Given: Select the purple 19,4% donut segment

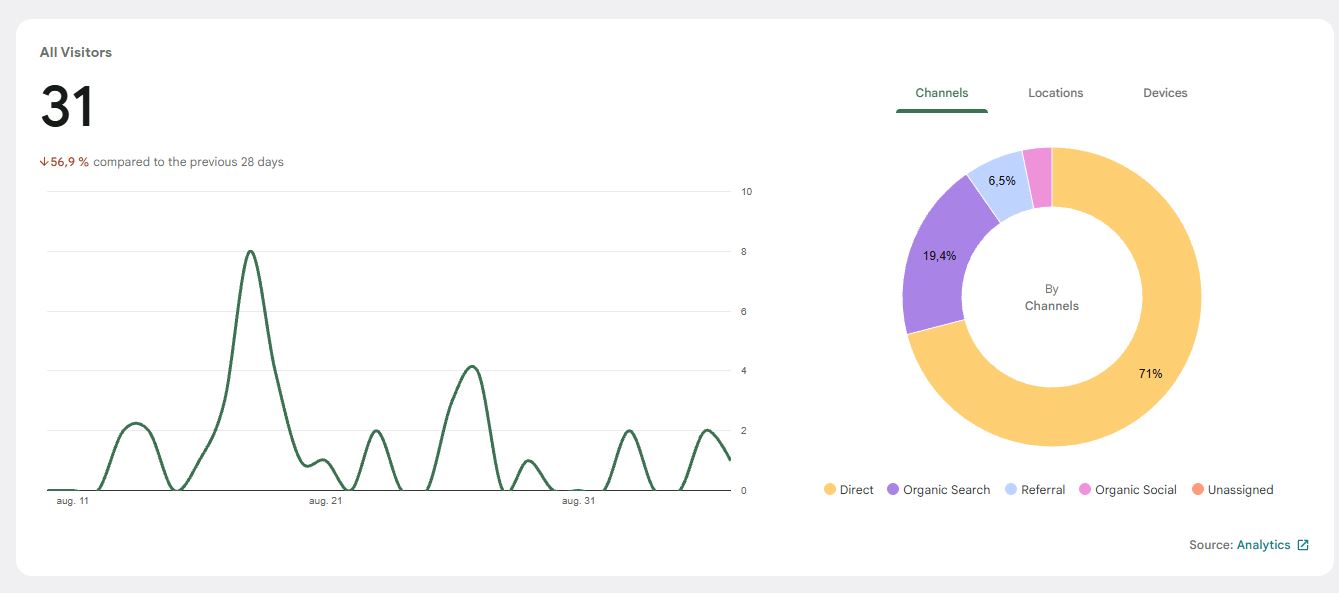Looking at the screenshot, I should (939, 256).
